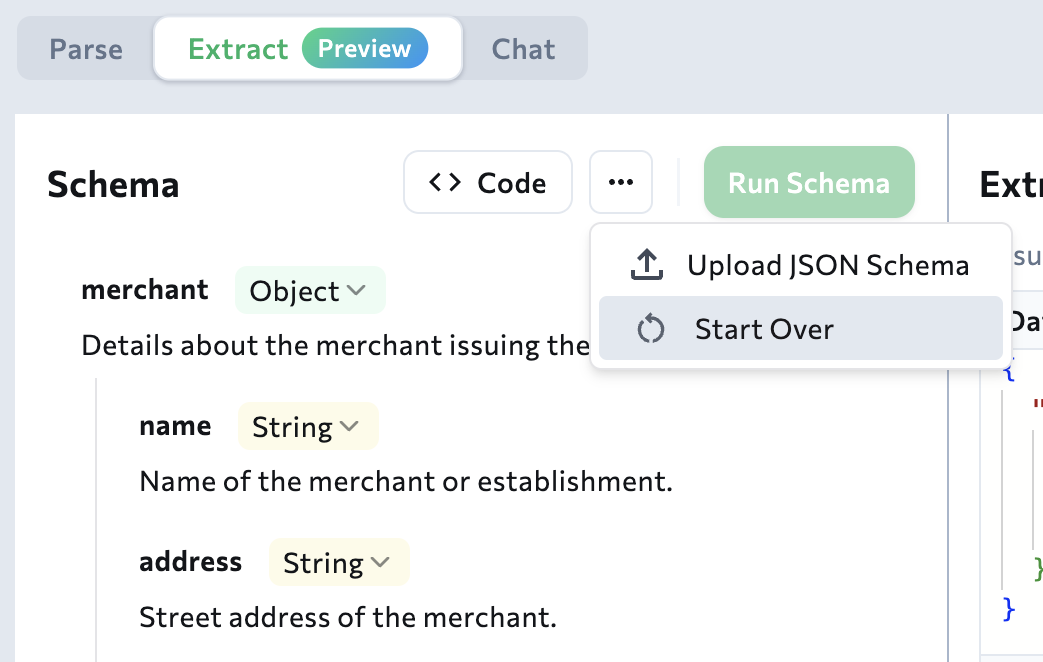Click the merchant description text to edit
Screen dimensions: 1043x662
300,344
